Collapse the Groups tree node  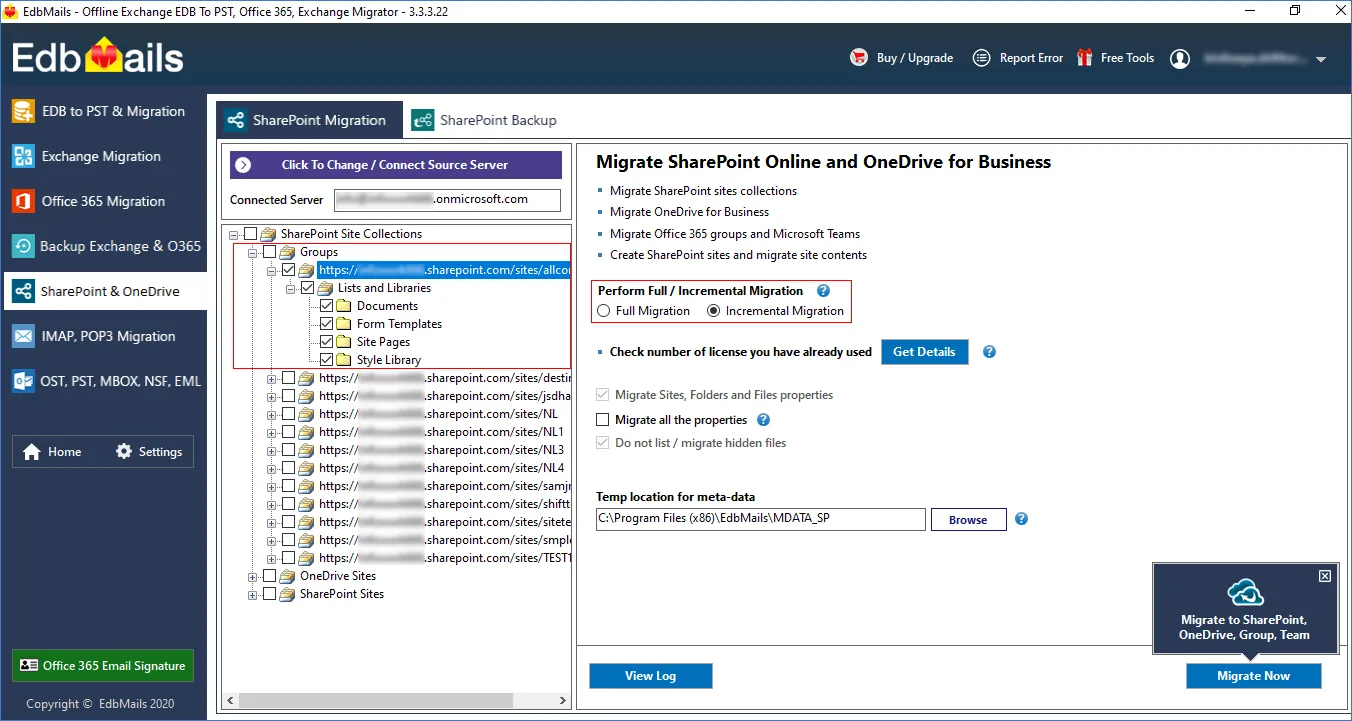[x=253, y=252]
